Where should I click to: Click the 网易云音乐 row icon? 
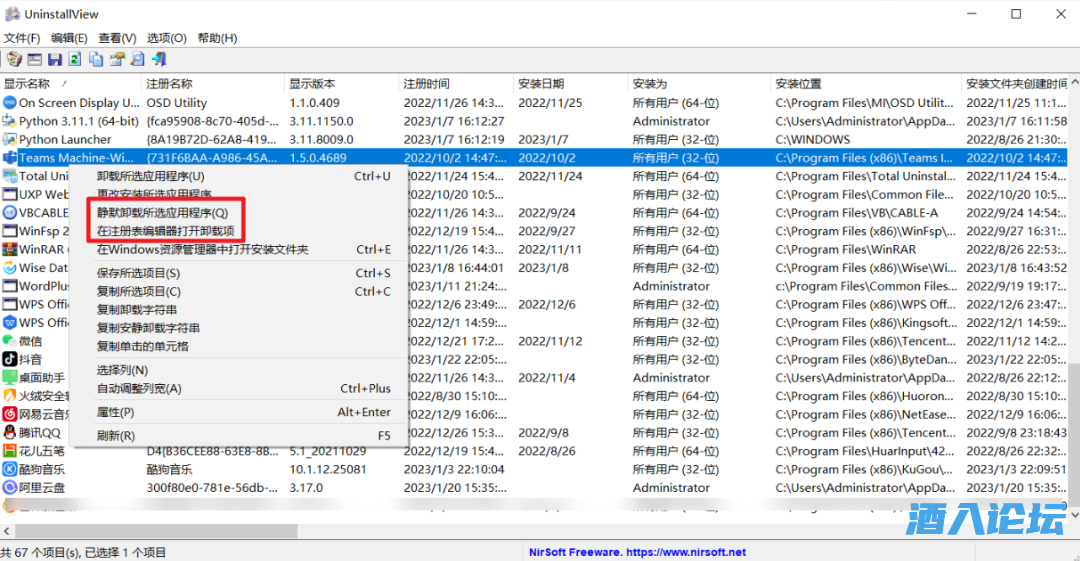(10, 414)
